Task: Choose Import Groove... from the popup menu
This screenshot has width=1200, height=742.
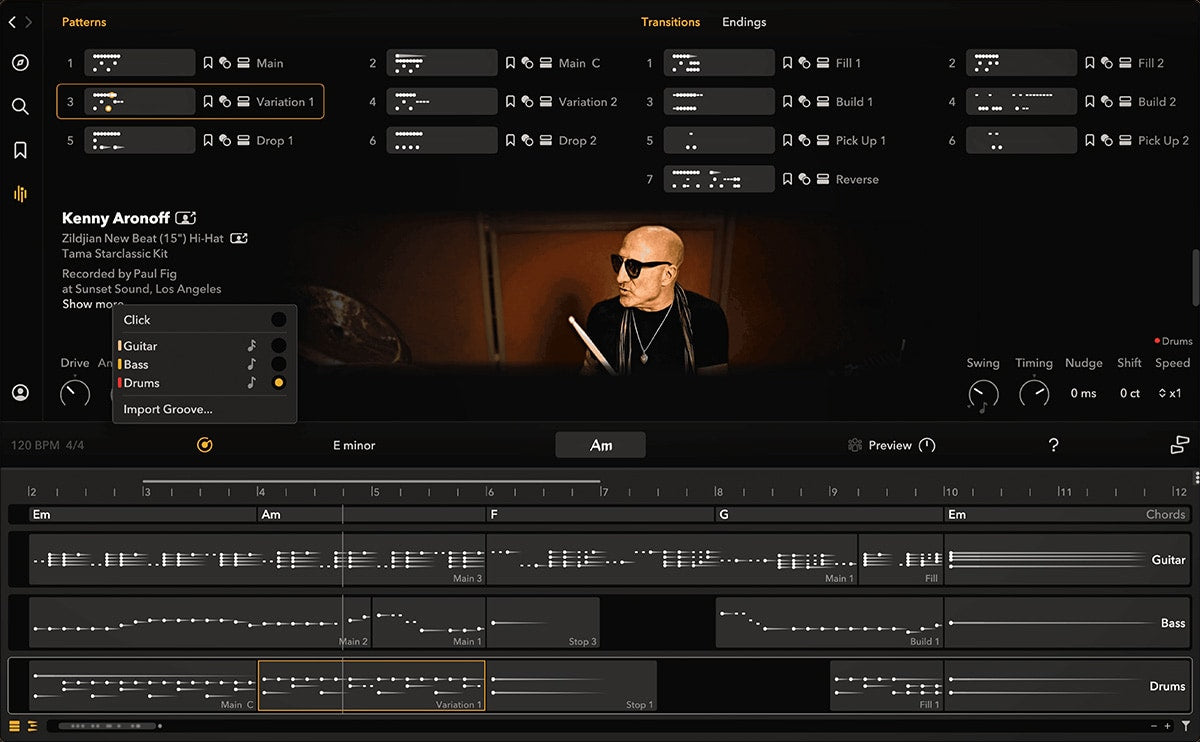Action: pyautogui.click(x=168, y=409)
